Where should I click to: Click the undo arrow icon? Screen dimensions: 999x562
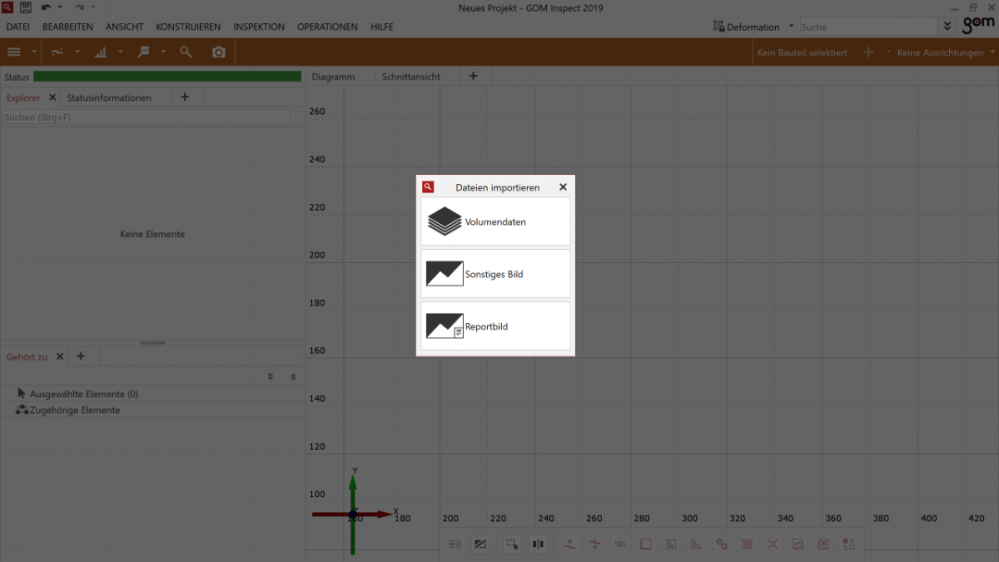[46, 7]
